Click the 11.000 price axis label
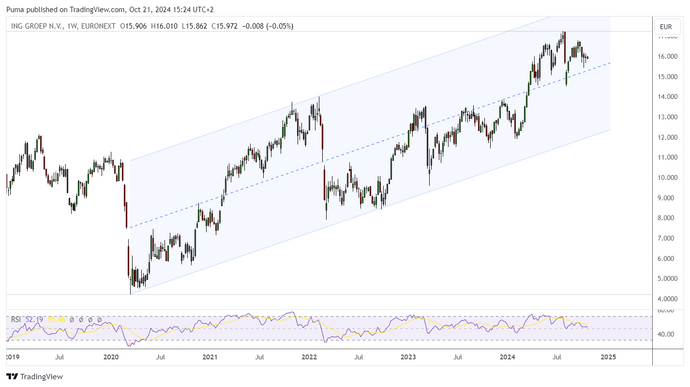The height and width of the screenshot is (387, 690). (x=667, y=157)
